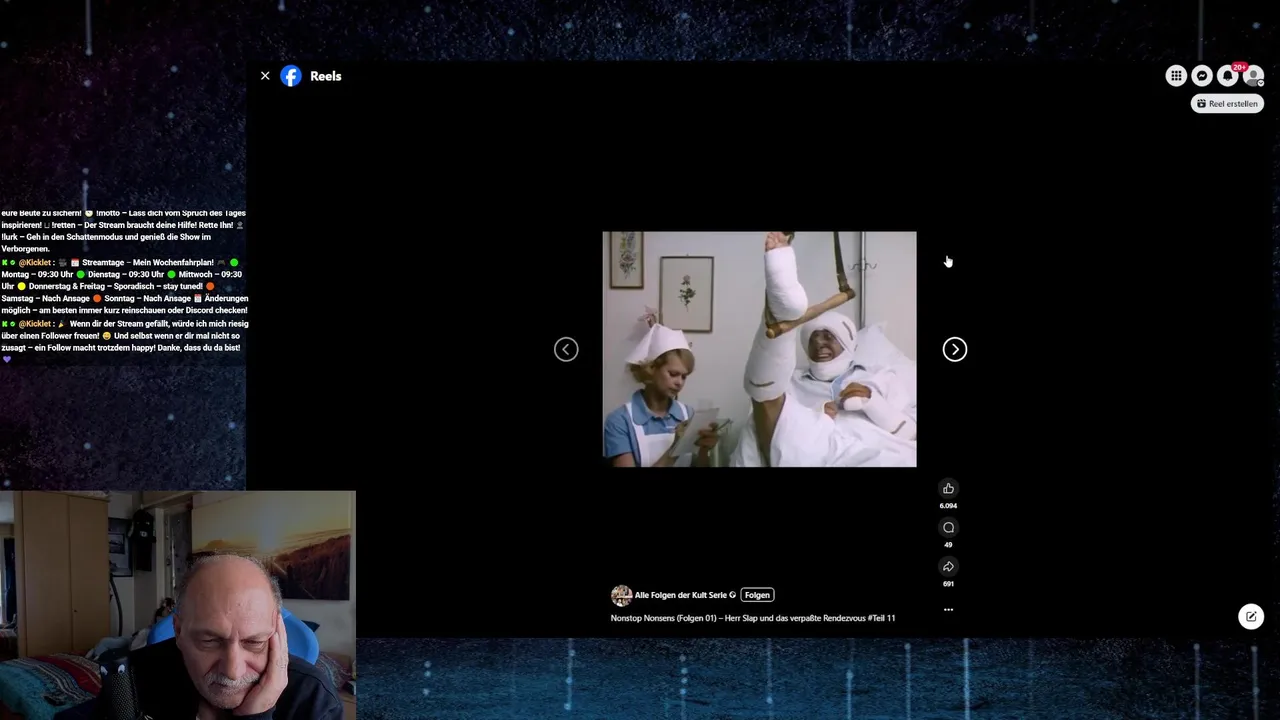Click the 'Reel erstellen' button

point(1227,103)
